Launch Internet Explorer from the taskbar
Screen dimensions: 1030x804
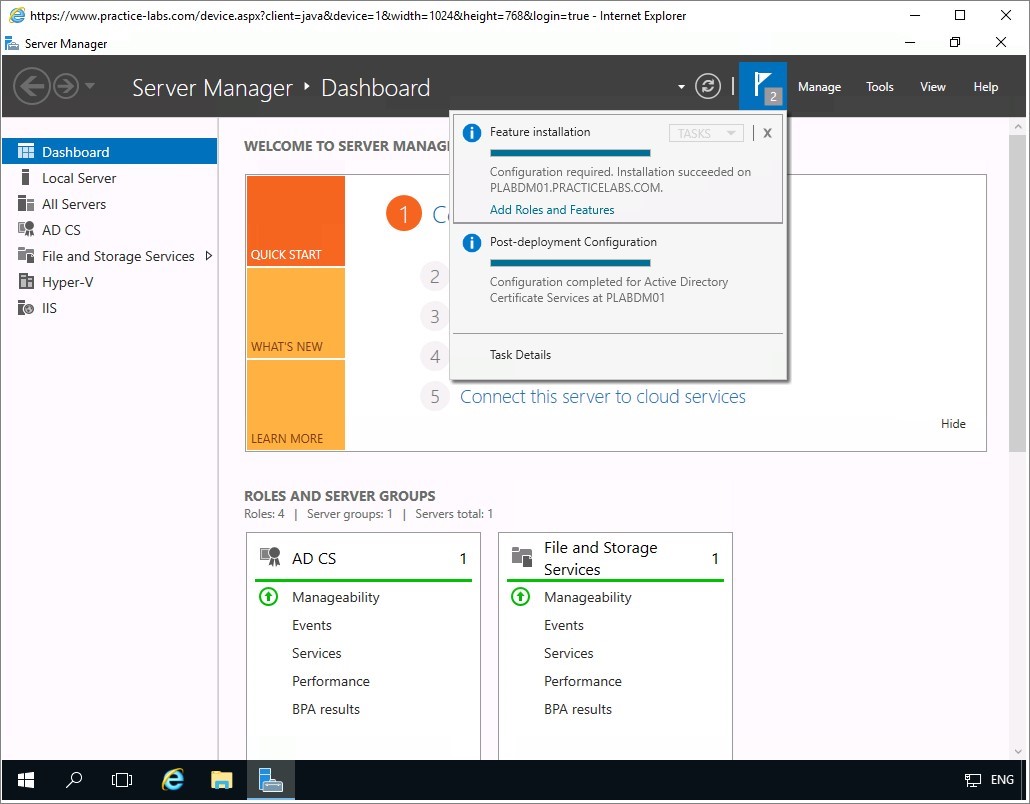pyautogui.click(x=173, y=780)
